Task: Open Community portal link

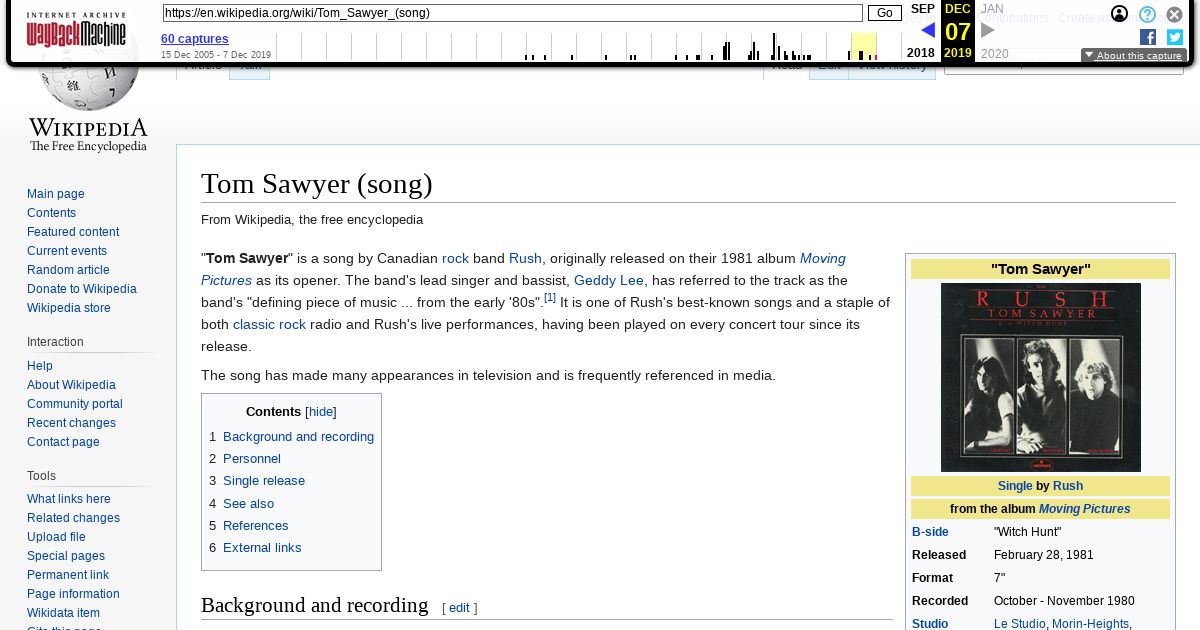Action: 75,404
